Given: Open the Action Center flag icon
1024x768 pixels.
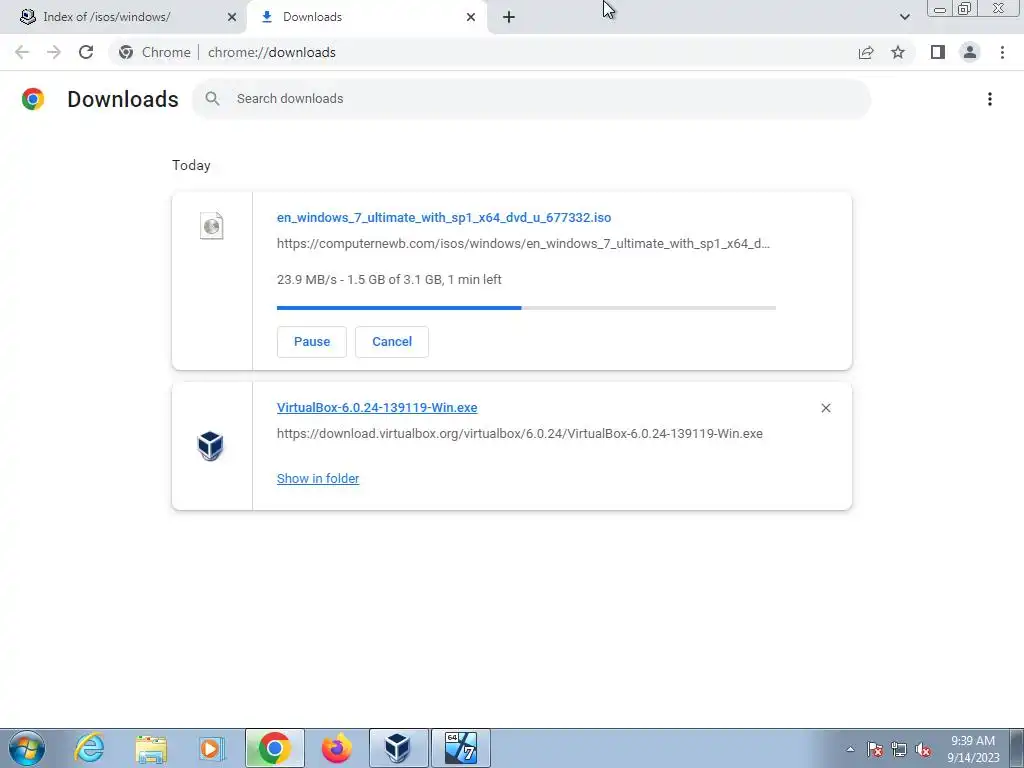Looking at the screenshot, I should click(875, 749).
